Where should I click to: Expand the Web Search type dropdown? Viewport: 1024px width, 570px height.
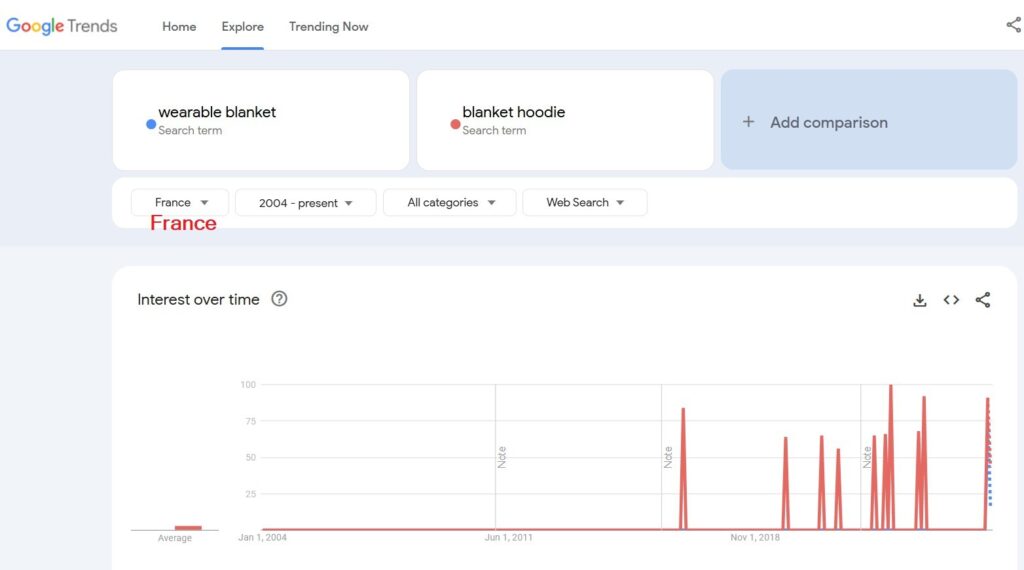click(584, 203)
